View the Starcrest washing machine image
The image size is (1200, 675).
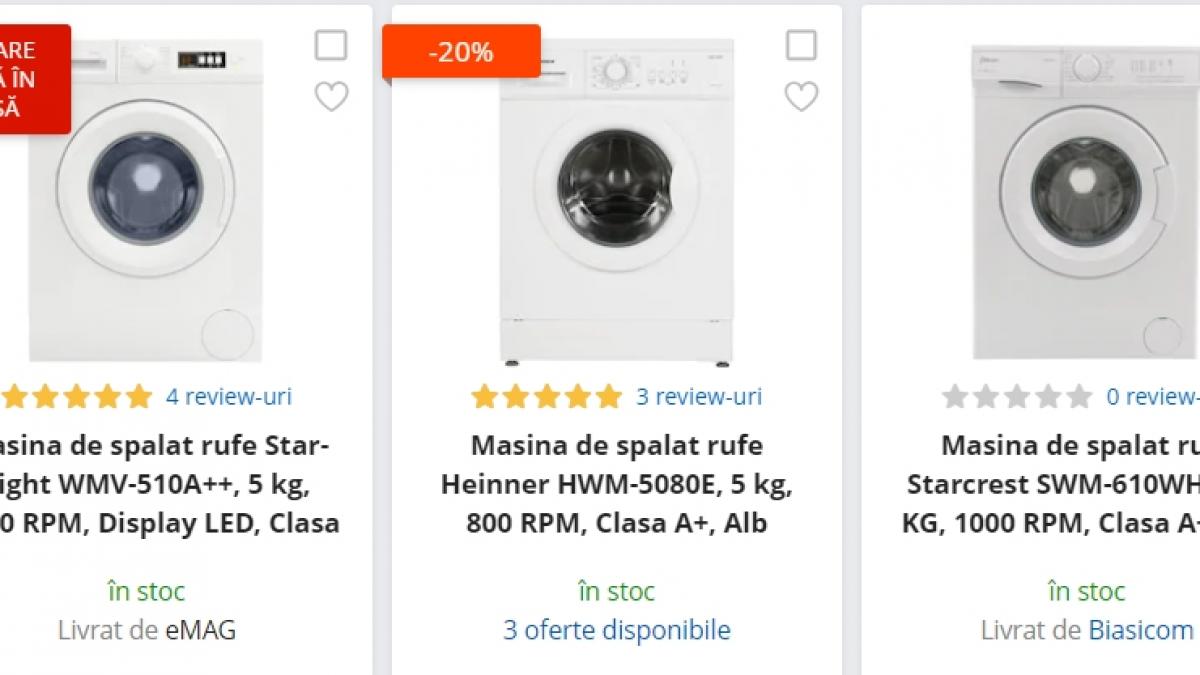click(x=1085, y=200)
